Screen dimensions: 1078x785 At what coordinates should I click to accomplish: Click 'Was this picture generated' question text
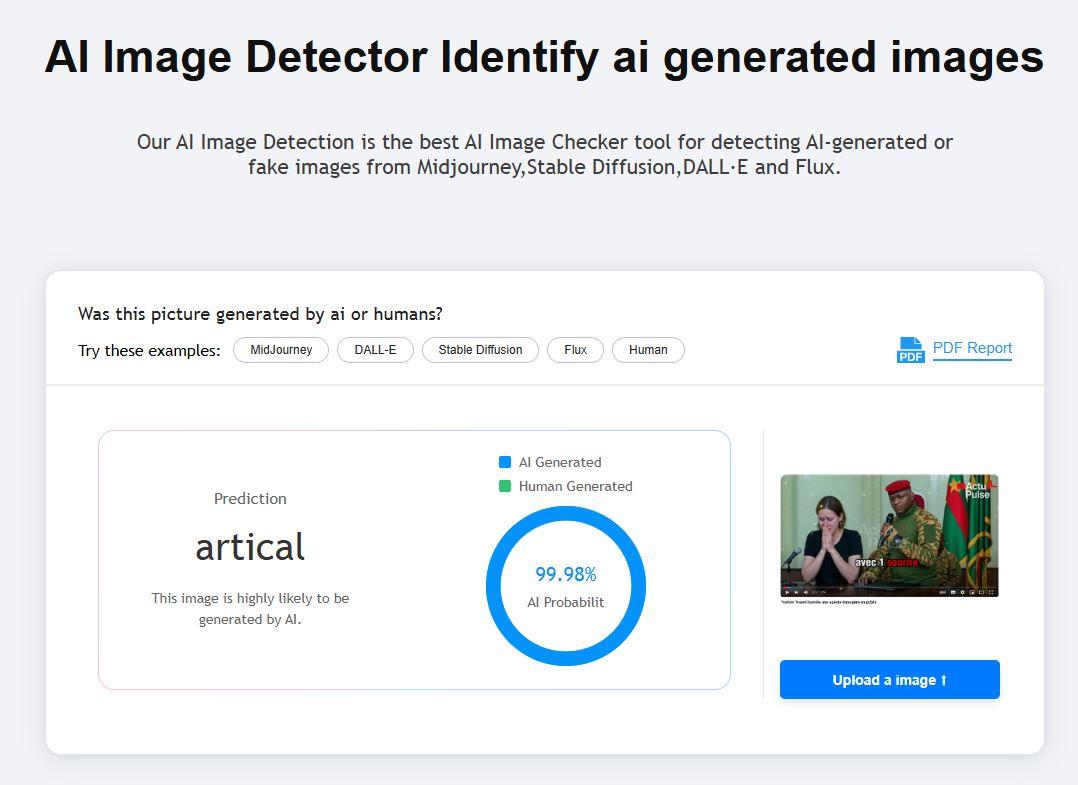261,314
